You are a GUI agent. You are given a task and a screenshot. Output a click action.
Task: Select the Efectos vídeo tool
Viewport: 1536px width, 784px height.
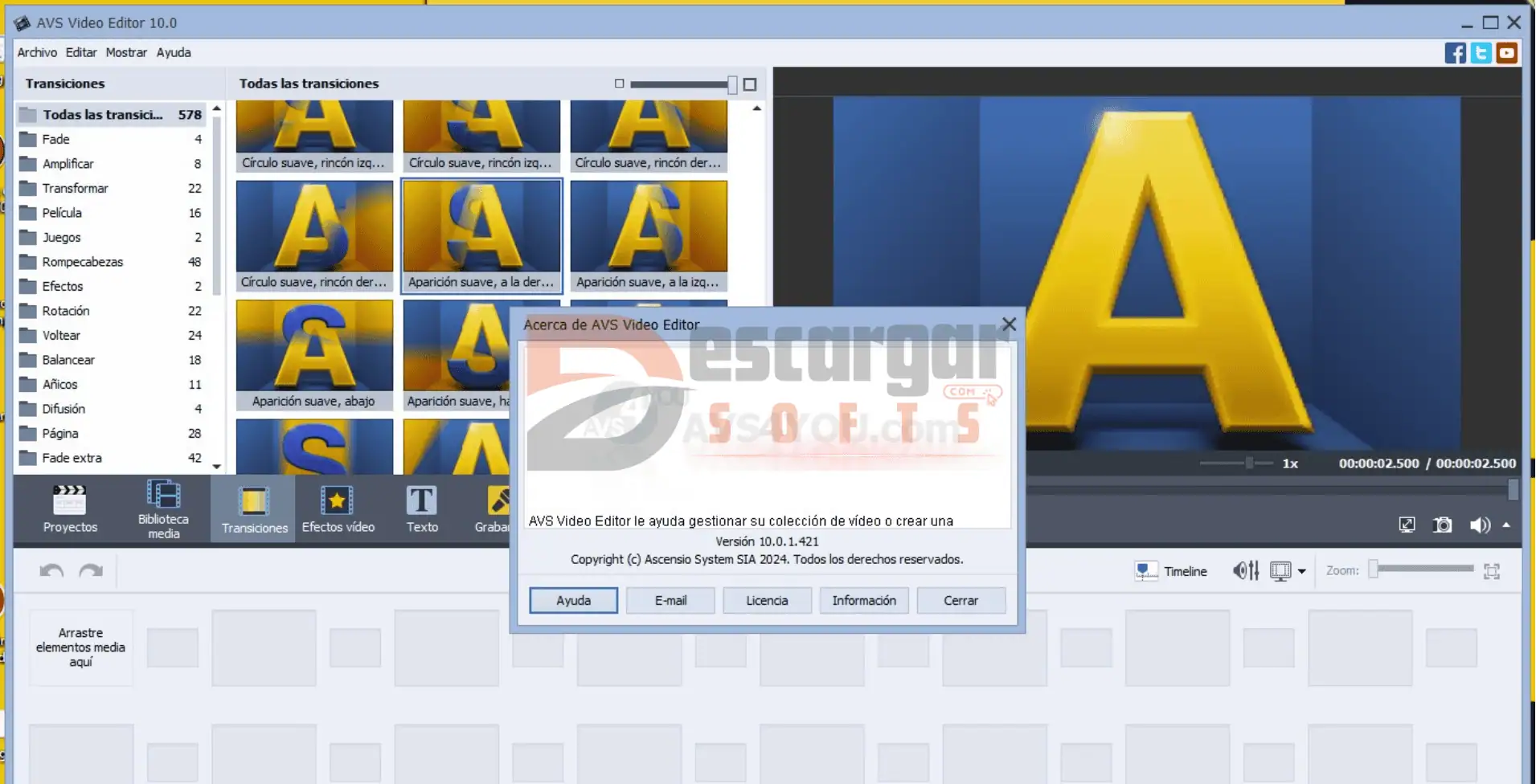click(x=338, y=508)
